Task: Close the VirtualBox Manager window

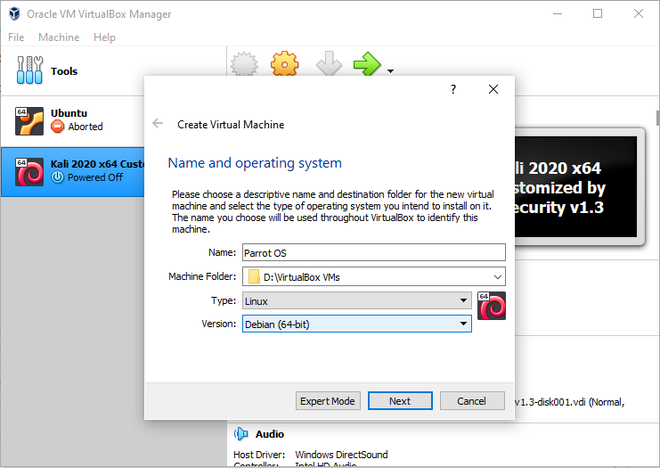Action: (638, 14)
